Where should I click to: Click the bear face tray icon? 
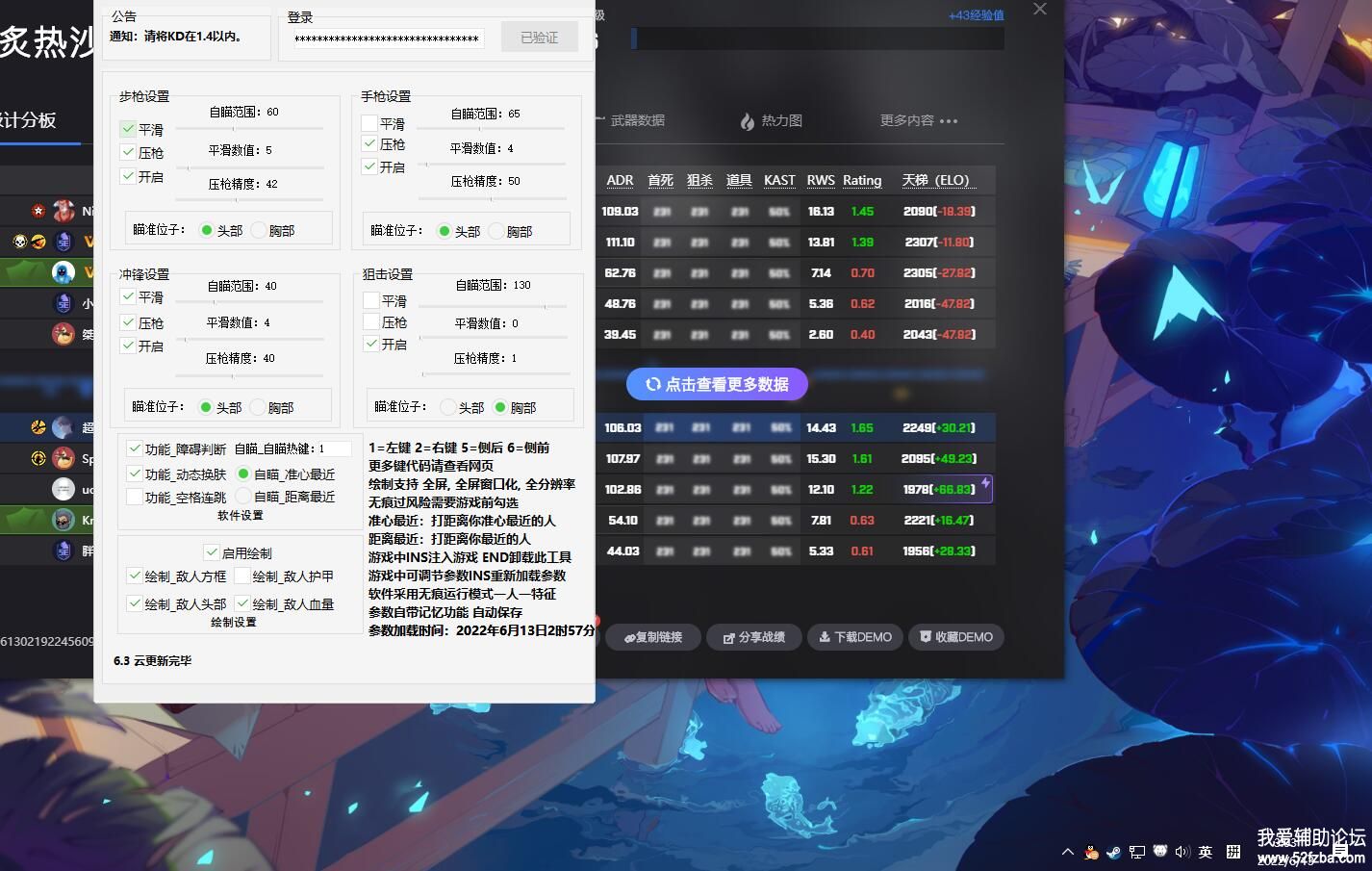1159,852
